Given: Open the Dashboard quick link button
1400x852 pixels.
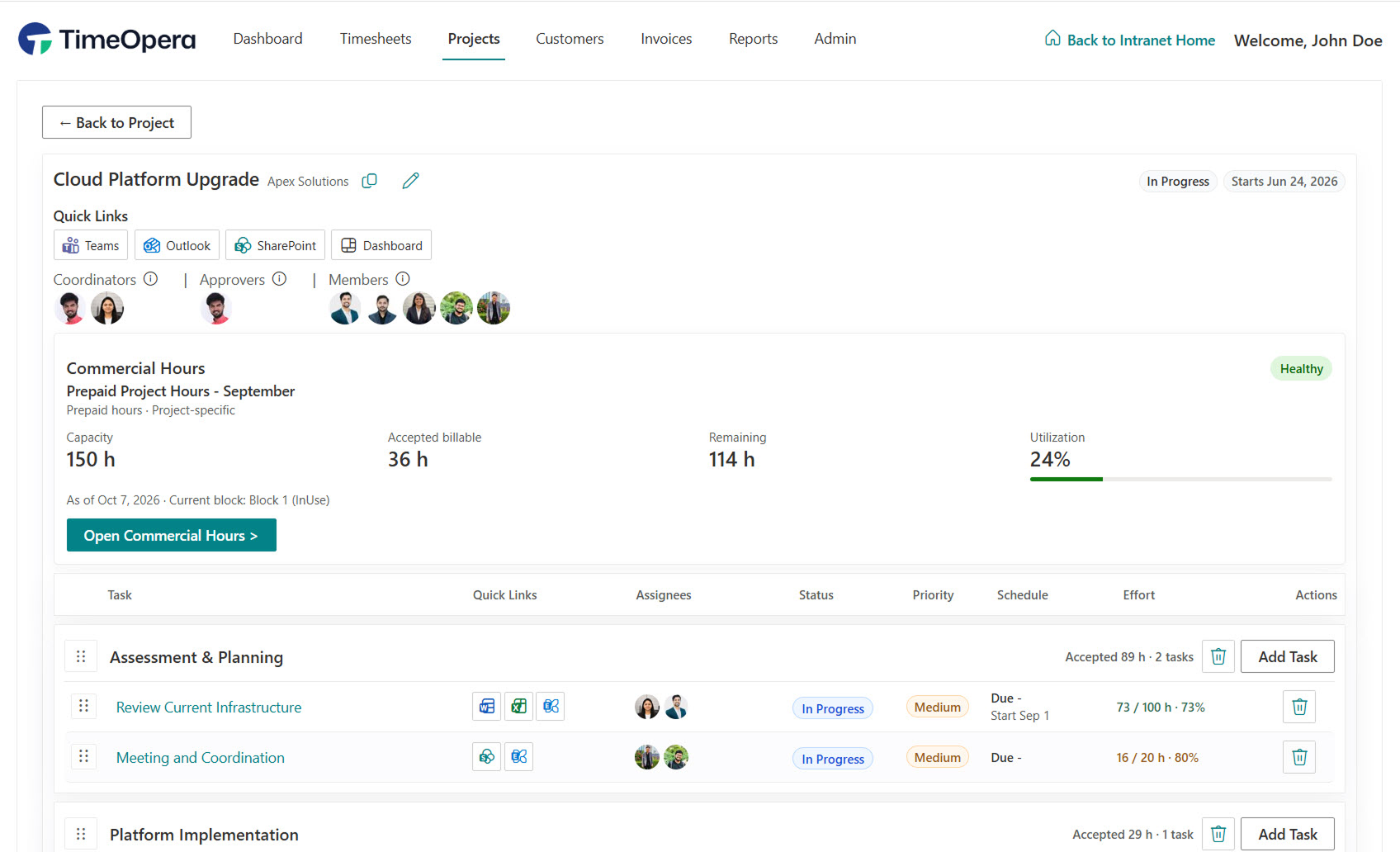Looking at the screenshot, I should tap(381, 245).
